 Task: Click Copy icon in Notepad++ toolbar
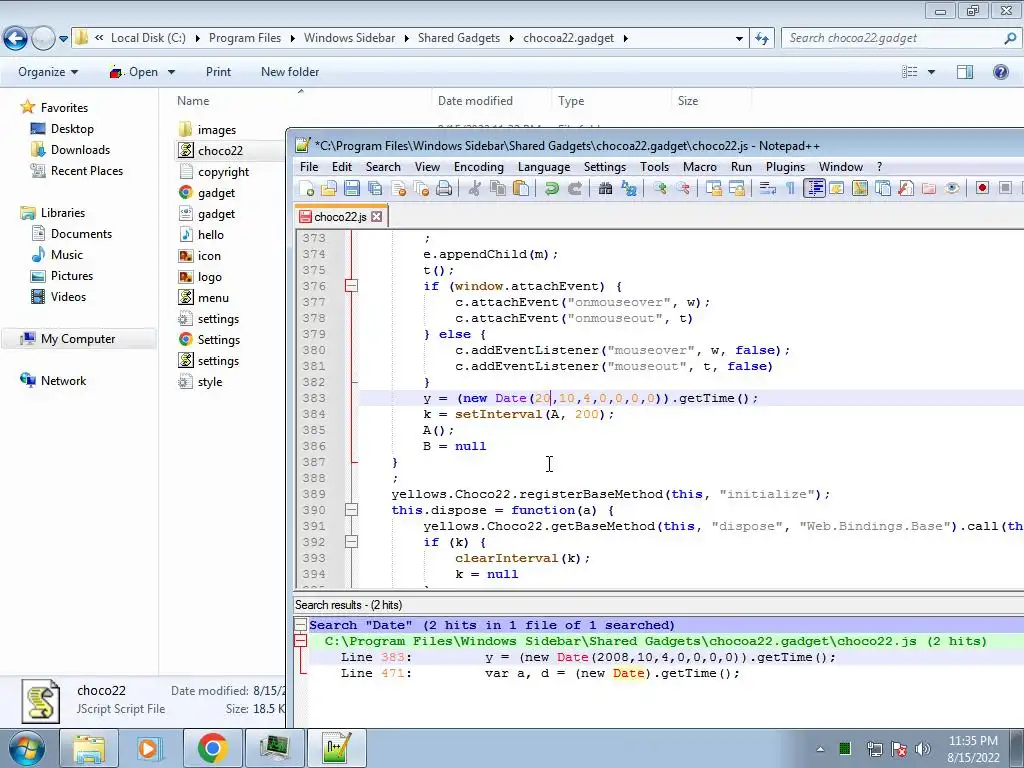point(498,189)
